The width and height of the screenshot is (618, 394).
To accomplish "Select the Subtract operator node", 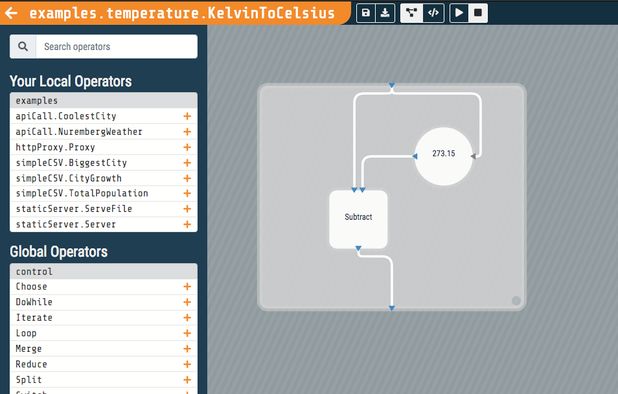I will coord(358,219).
